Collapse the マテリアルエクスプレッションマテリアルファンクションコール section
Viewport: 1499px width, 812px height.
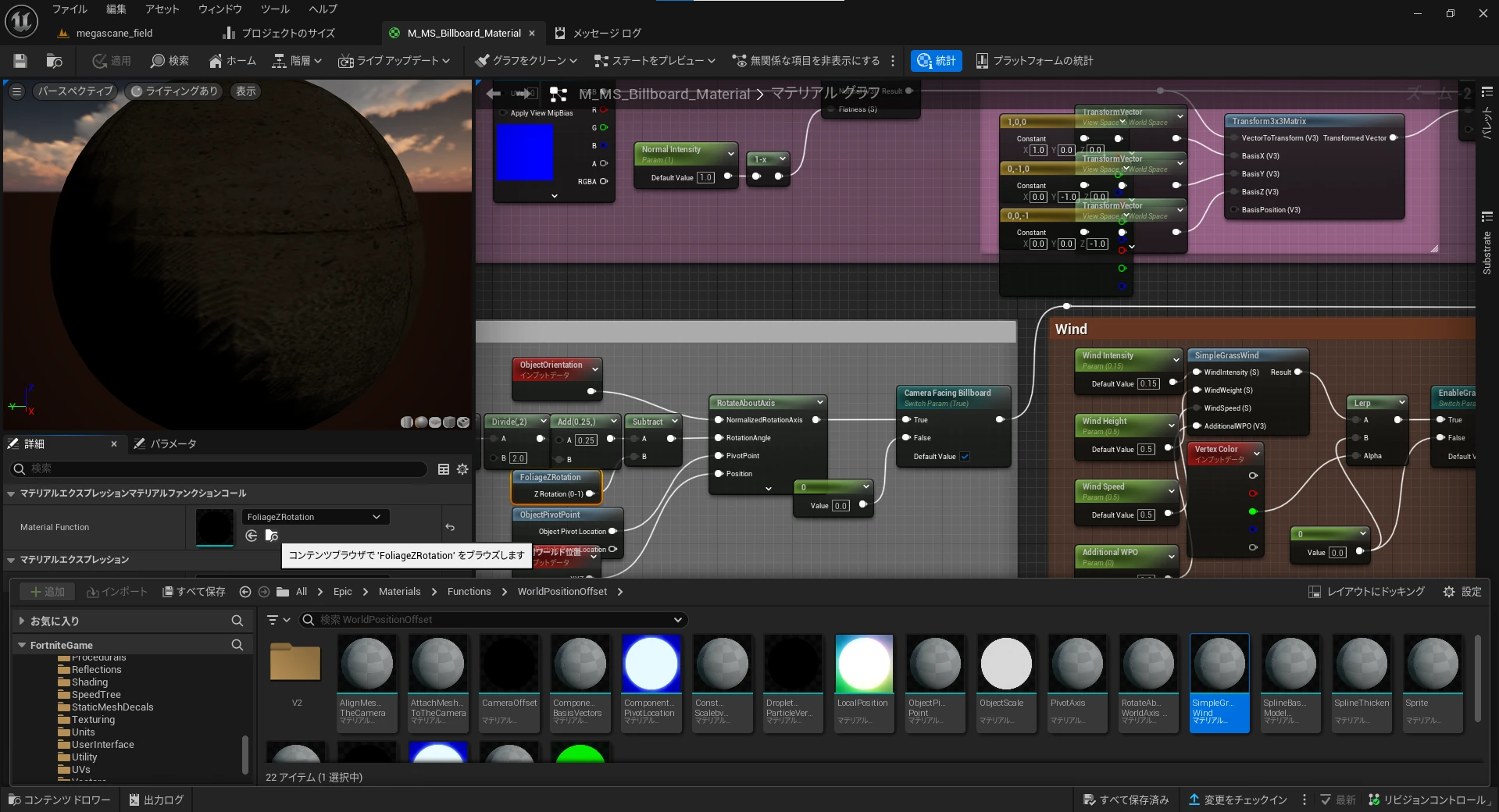11,493
